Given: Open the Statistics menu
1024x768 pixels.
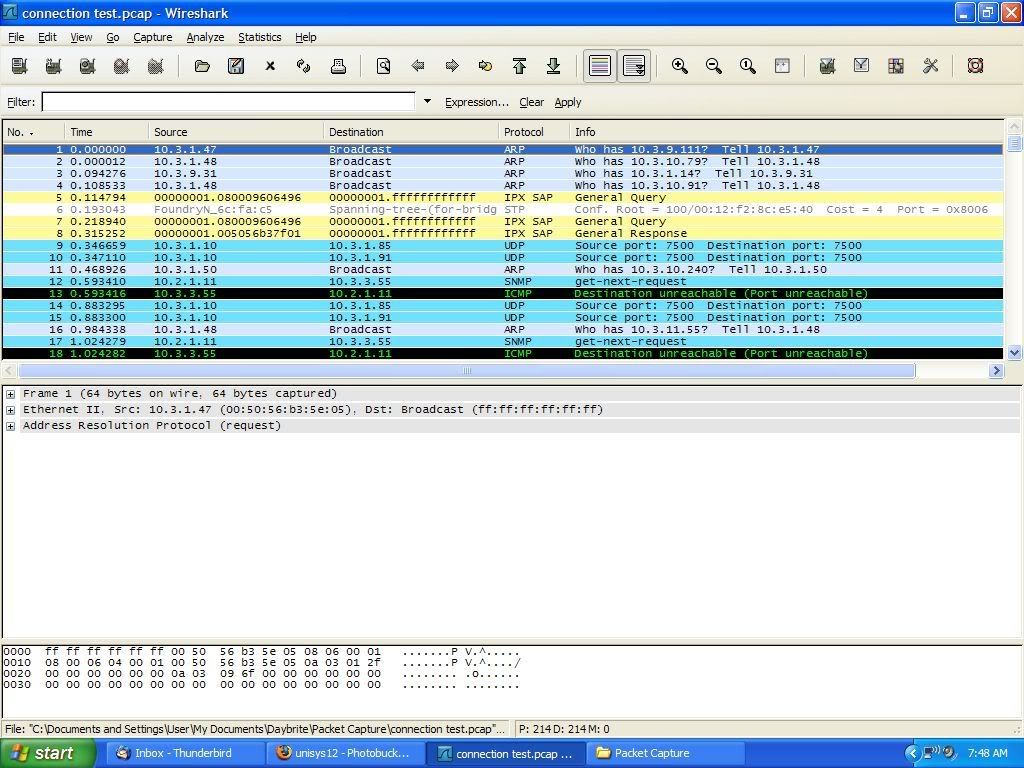Looking at the screenshot, I should pos(259,37).
